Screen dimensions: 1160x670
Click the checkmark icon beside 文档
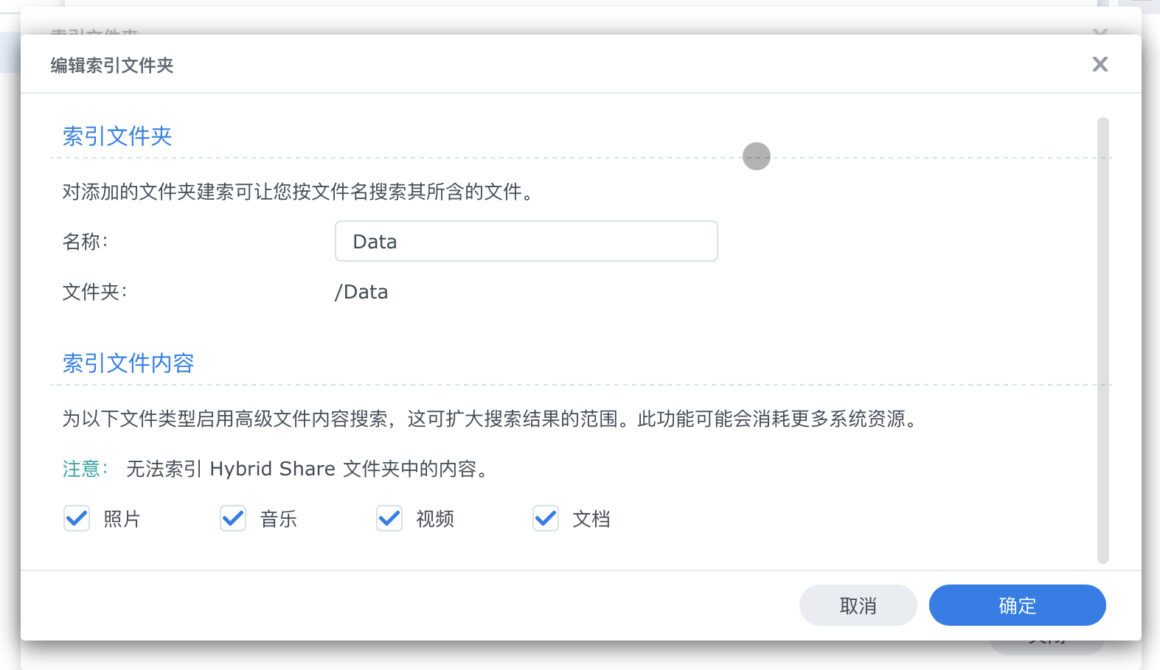click(x=544, y=518)
